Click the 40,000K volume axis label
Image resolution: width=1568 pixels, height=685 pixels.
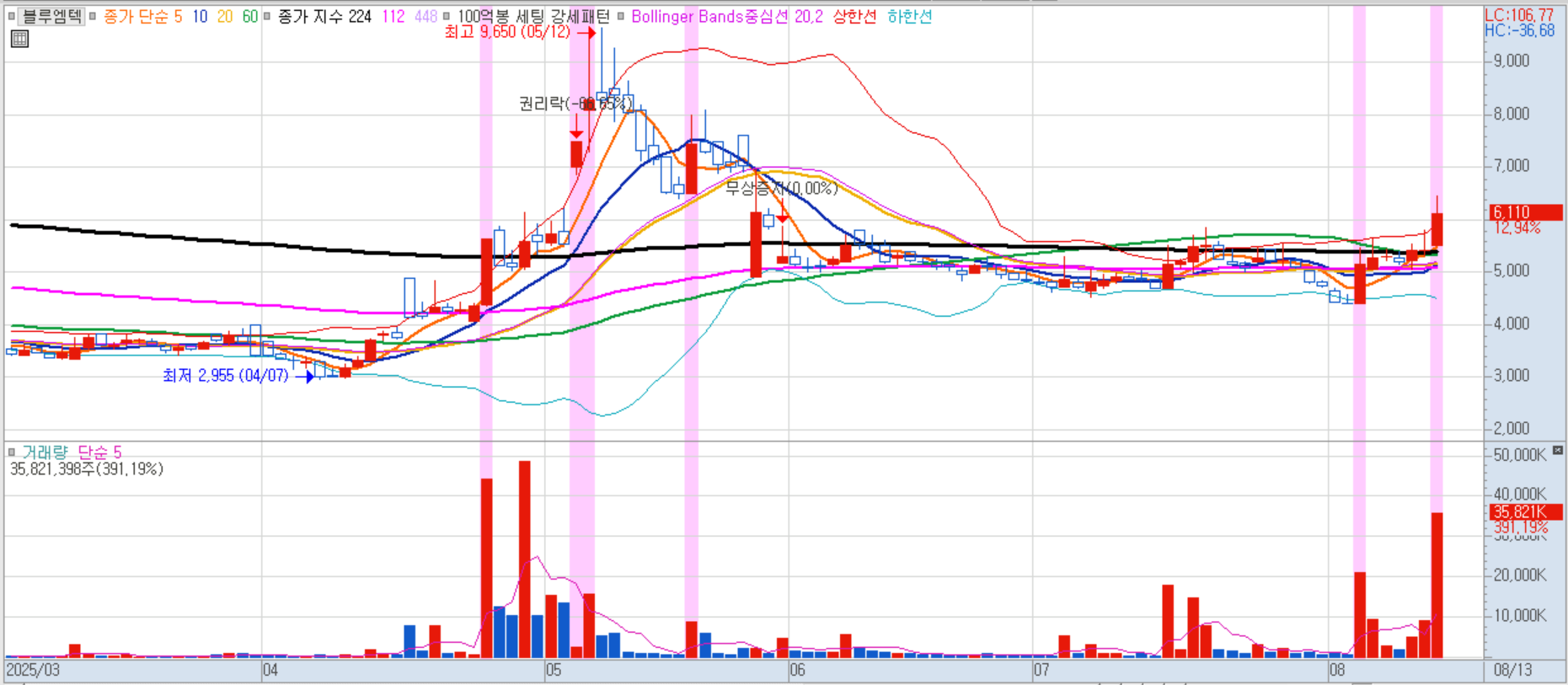pyautogui.click(x=1520, y=495)
